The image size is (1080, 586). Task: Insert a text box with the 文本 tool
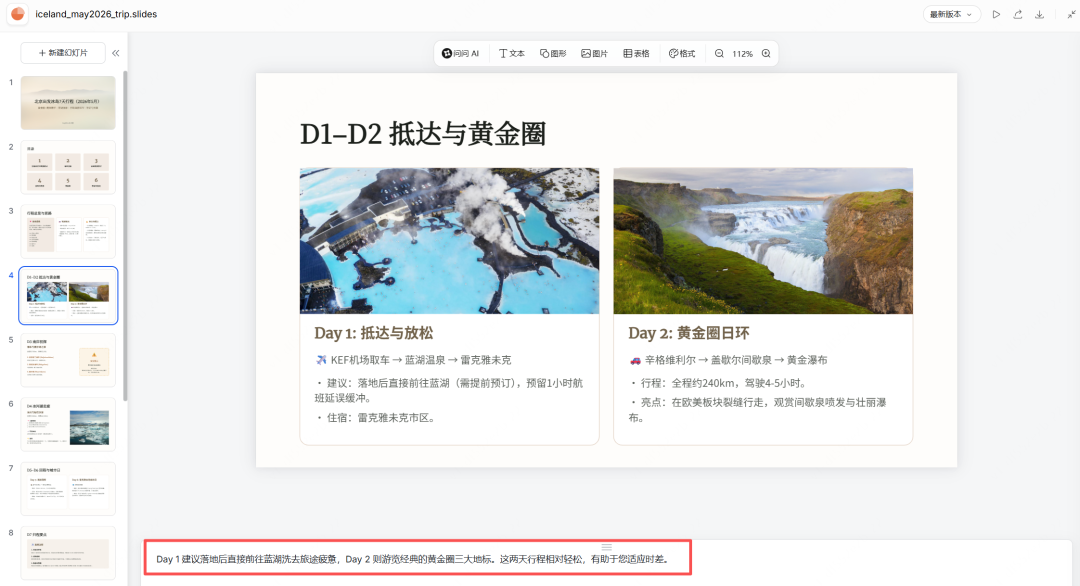pyautogui.click(x=511, y=53)
